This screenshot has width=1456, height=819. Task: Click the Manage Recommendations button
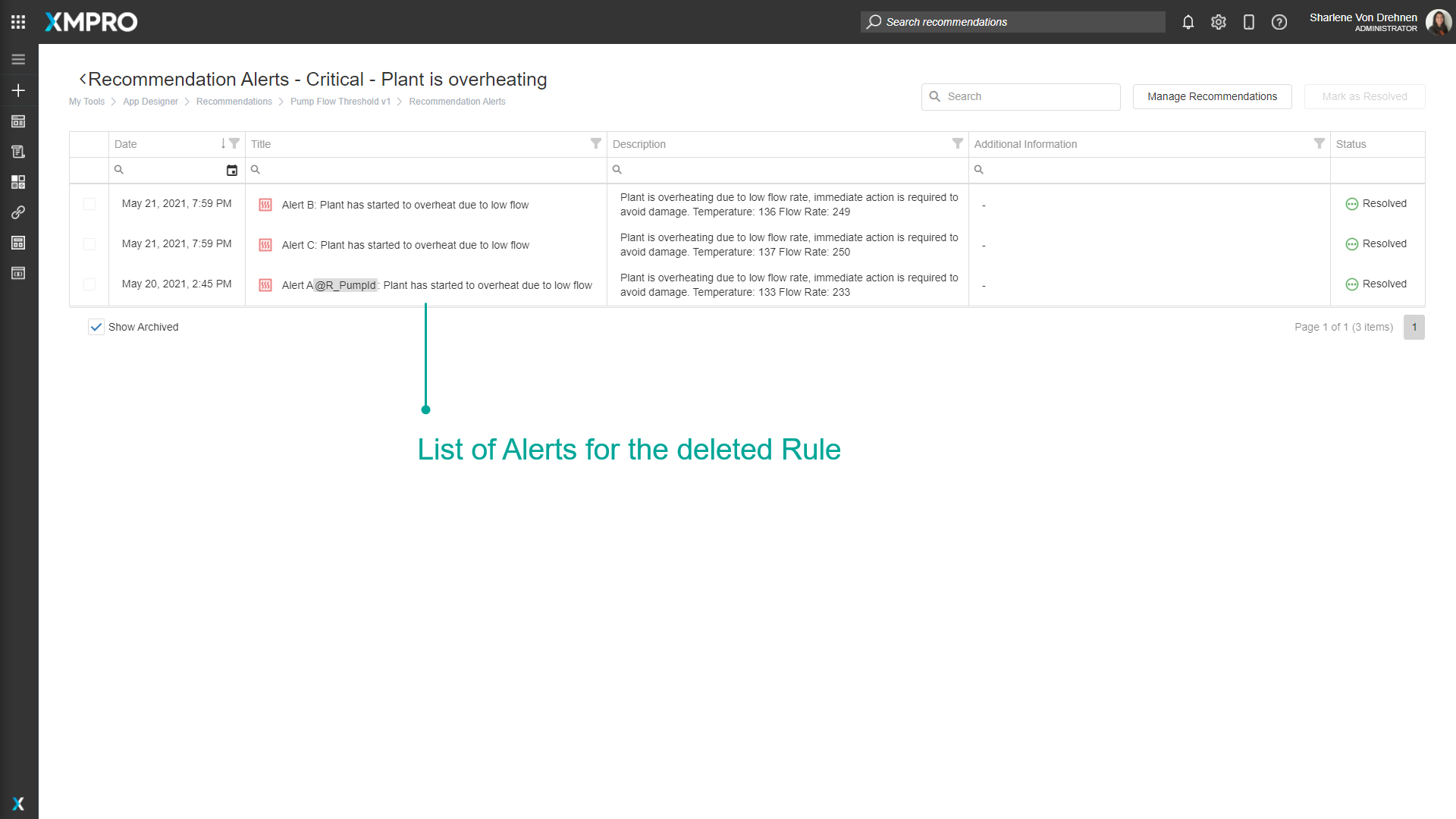click(x=1211, y=96)
